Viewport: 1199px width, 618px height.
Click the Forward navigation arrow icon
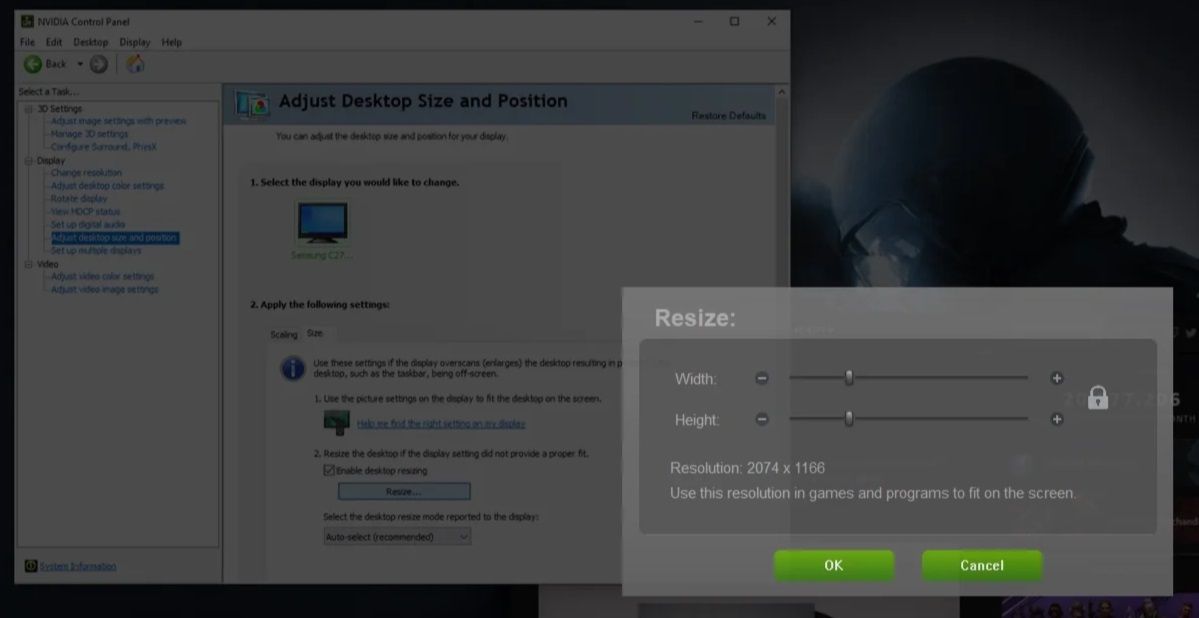98,63
